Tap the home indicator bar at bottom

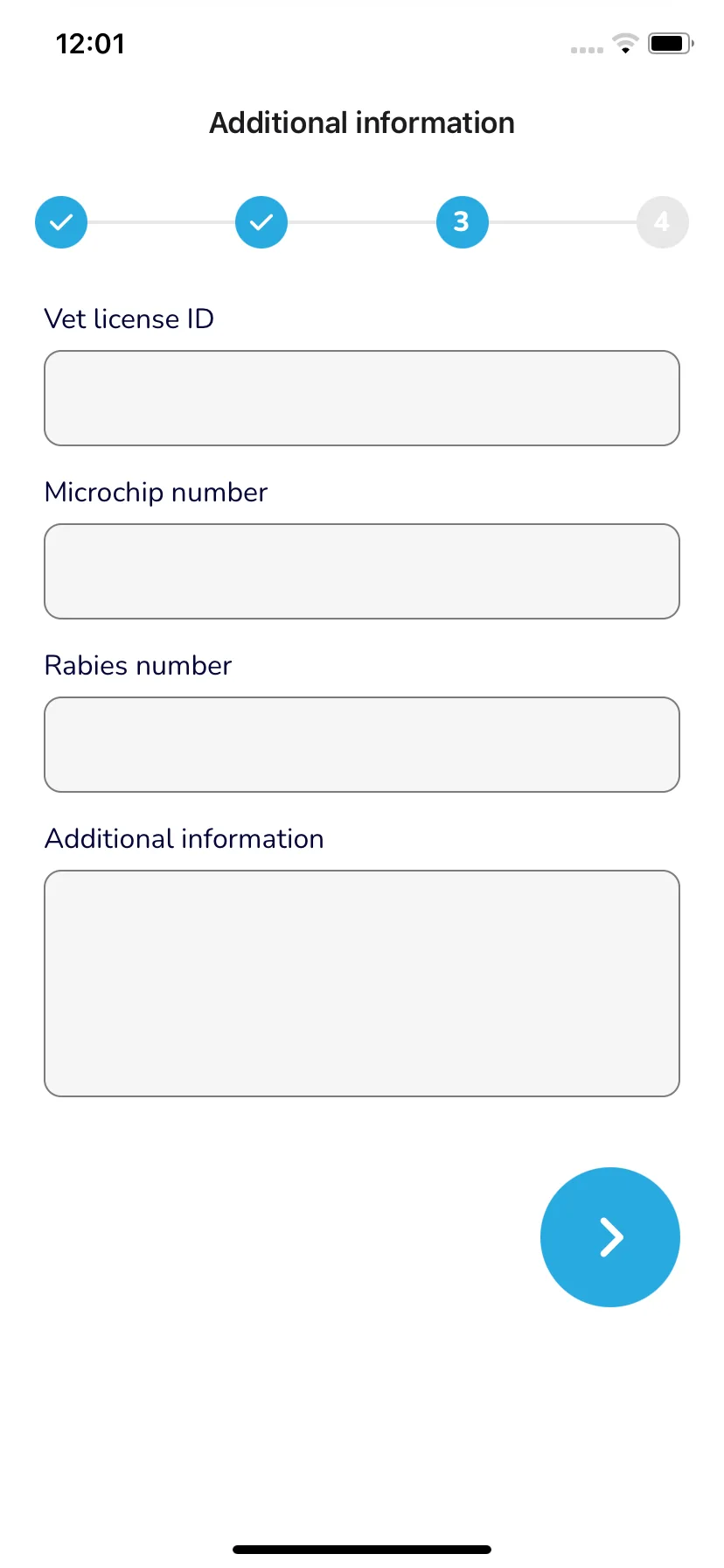pos(362,1550)
